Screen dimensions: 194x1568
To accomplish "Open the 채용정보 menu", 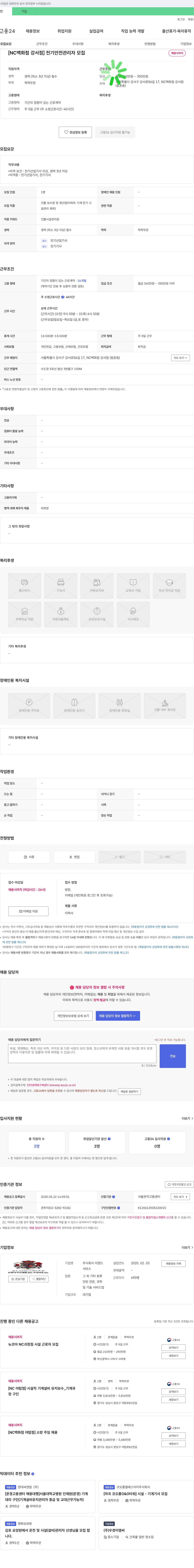I will tap(33, 31).
